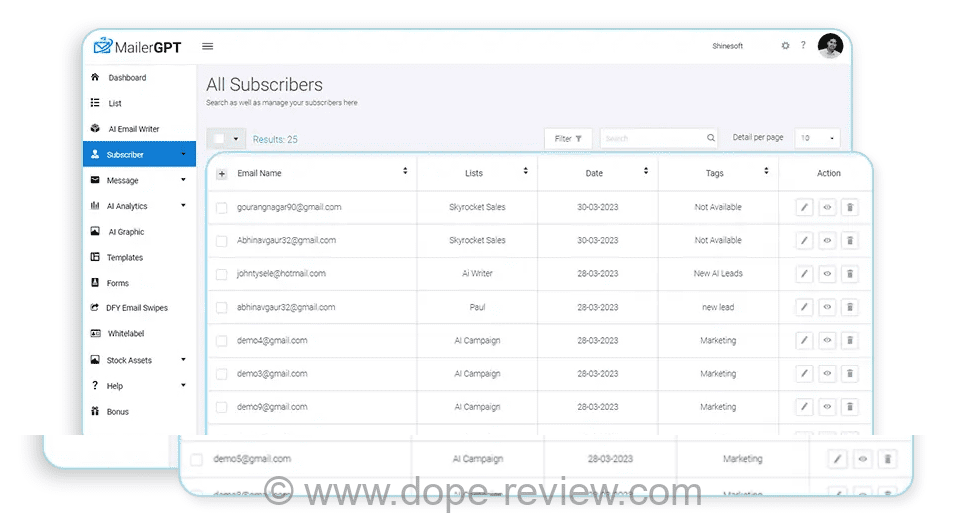Tick the checkbox next to demo9@gmail.com
This screenshot has height=513, width=968.
coord(222,408)
